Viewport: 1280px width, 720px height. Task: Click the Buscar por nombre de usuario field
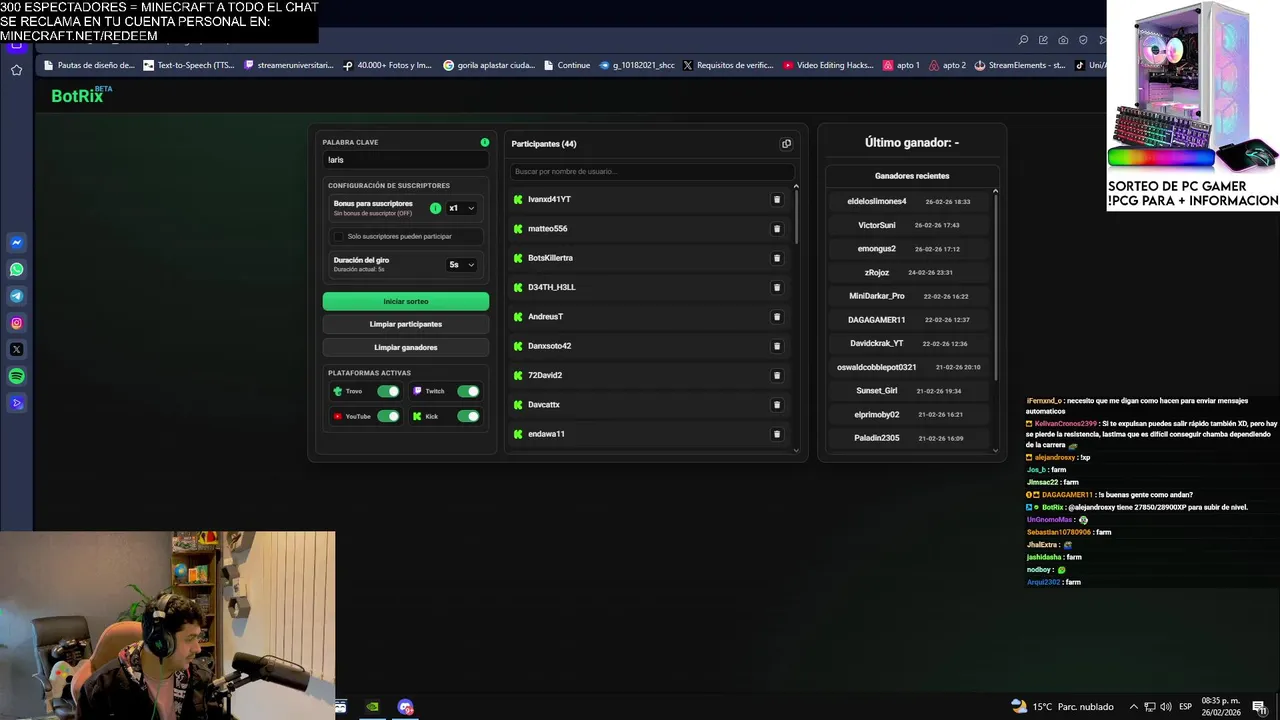(652, 172)
